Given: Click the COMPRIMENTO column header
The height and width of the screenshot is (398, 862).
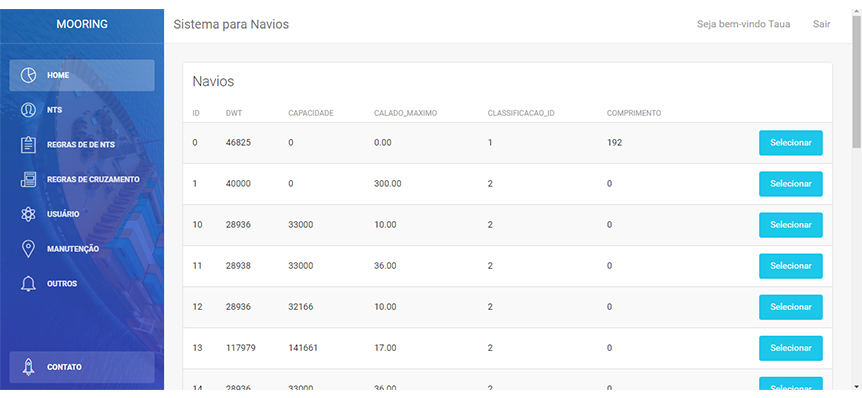Looking at the screenshot, I should (634, 113).
